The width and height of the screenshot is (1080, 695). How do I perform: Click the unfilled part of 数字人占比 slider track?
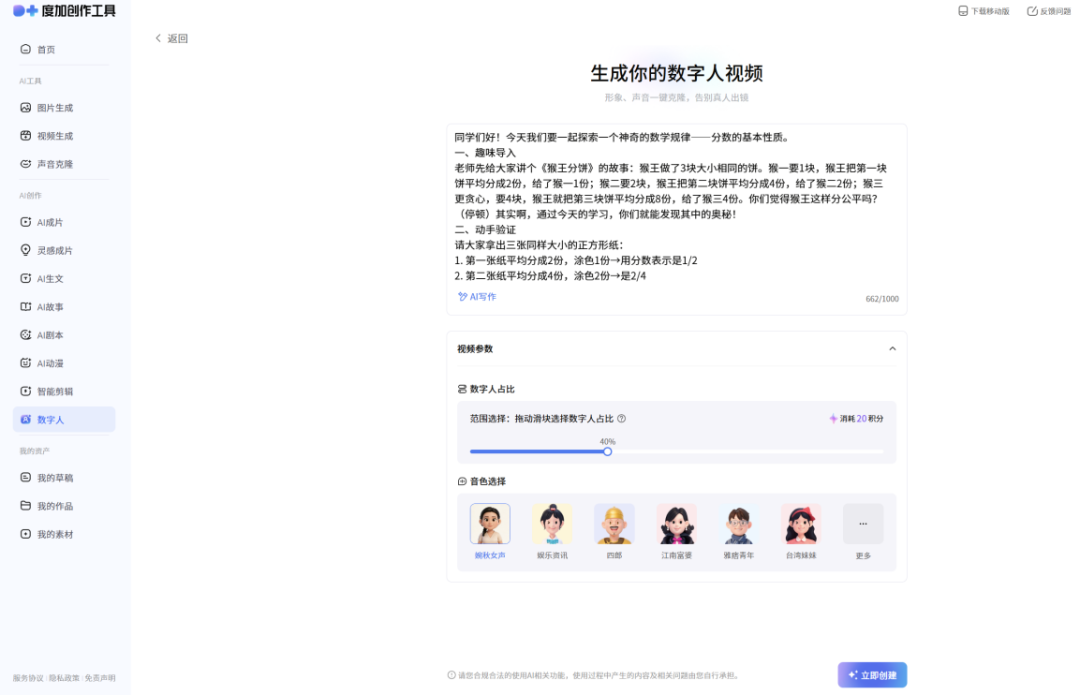tap(747, 452)
